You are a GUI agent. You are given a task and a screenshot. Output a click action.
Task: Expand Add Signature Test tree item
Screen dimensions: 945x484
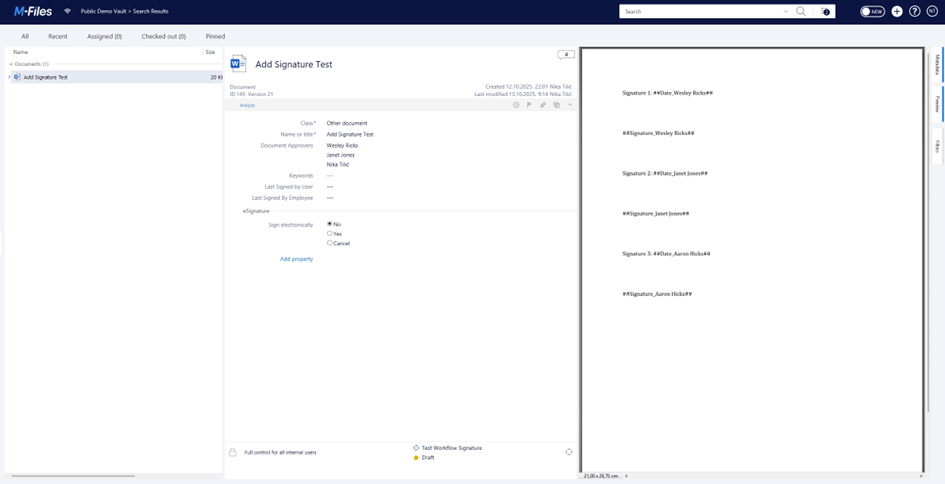coord(9,77)
